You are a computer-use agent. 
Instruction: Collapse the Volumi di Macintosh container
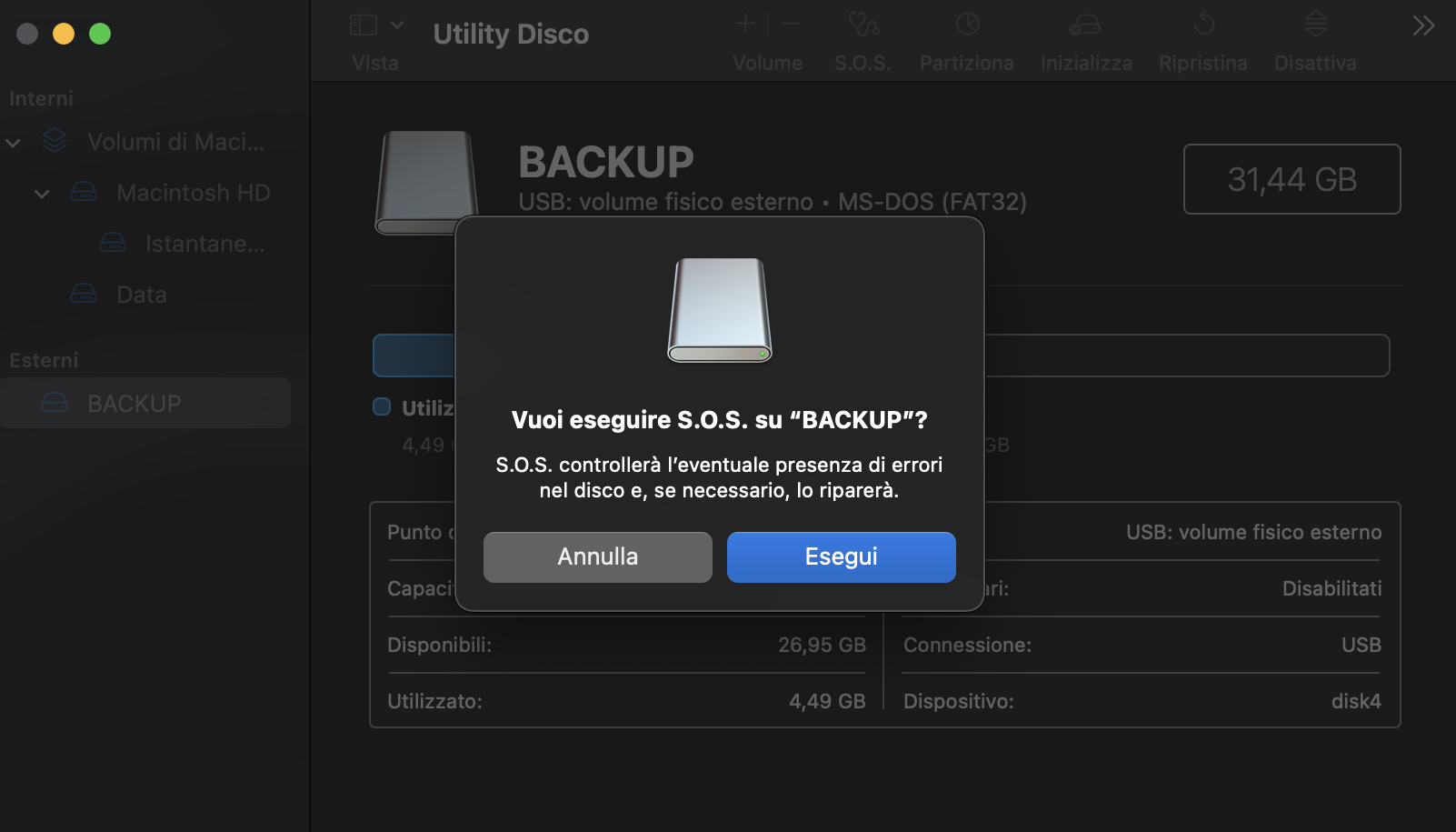14,143
